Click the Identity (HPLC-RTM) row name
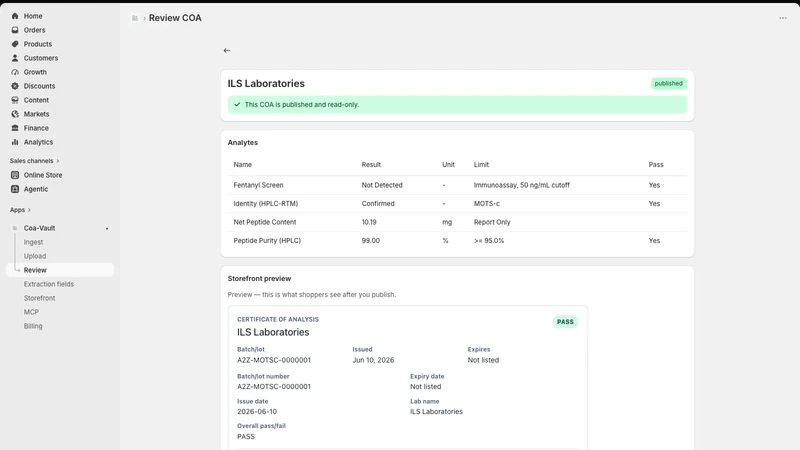Image resolution: width=800 pixels, height=450 pixels. coord(266,204)
